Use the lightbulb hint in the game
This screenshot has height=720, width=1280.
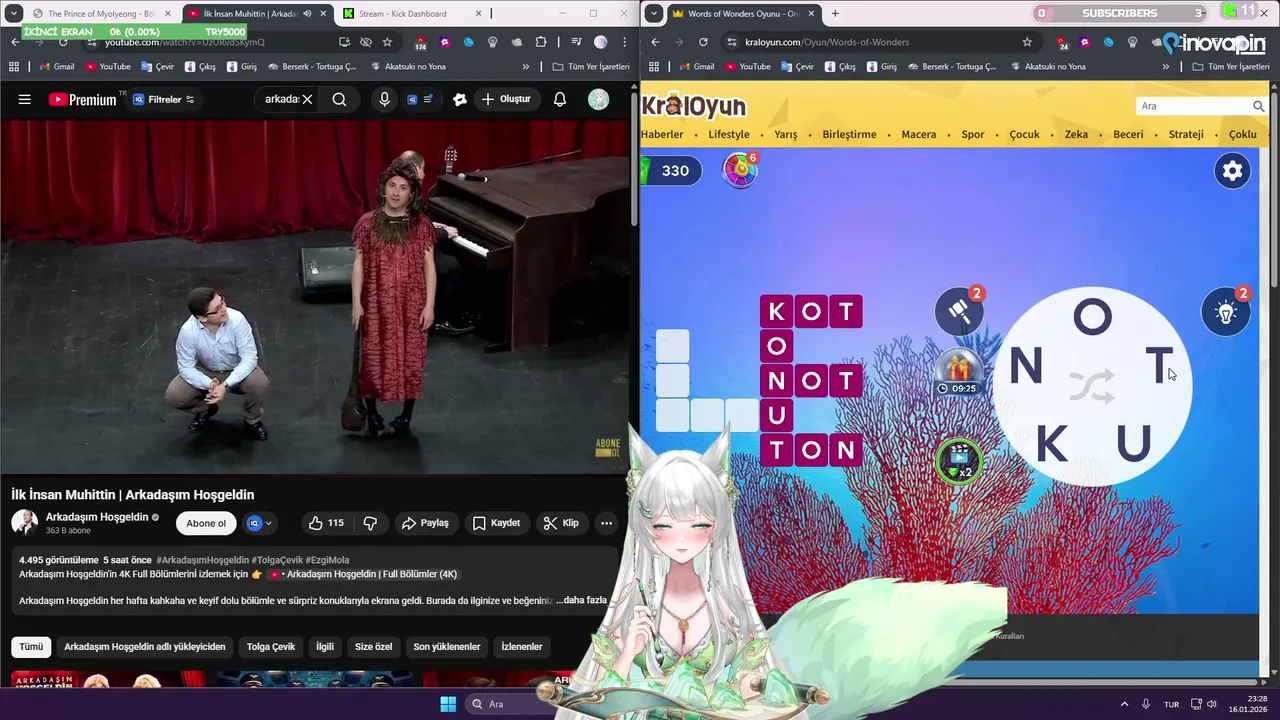(x=1226, y=312)
